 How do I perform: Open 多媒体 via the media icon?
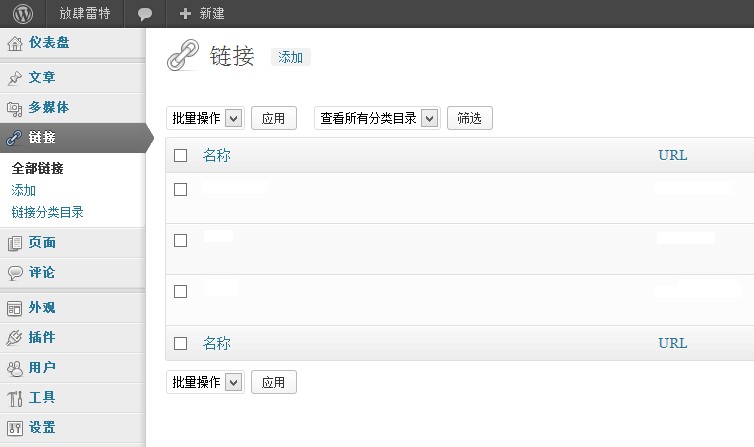(x=14, y=109)
